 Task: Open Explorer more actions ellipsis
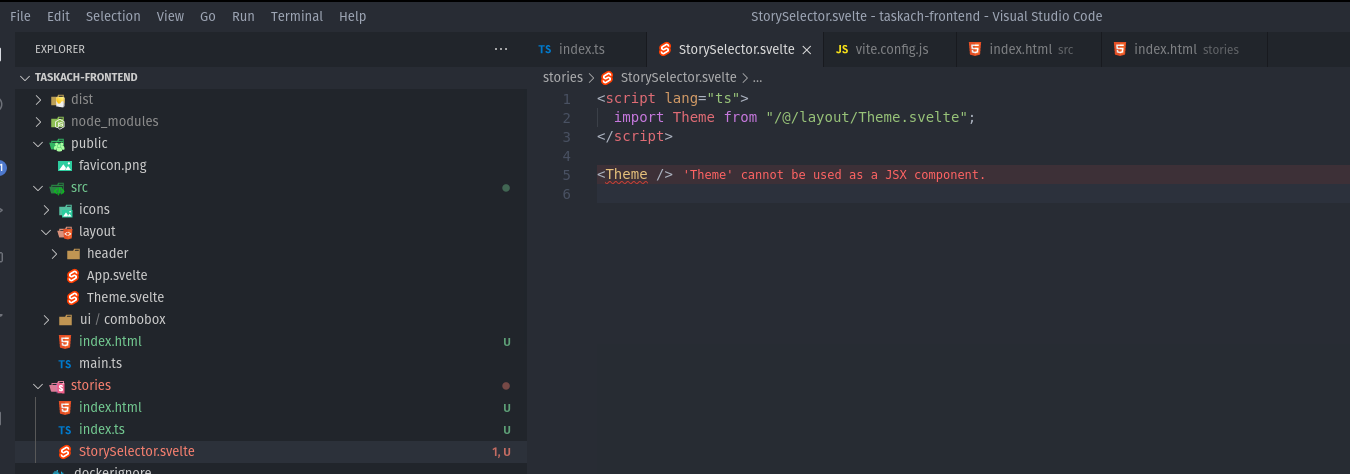[x=501, y=49]
